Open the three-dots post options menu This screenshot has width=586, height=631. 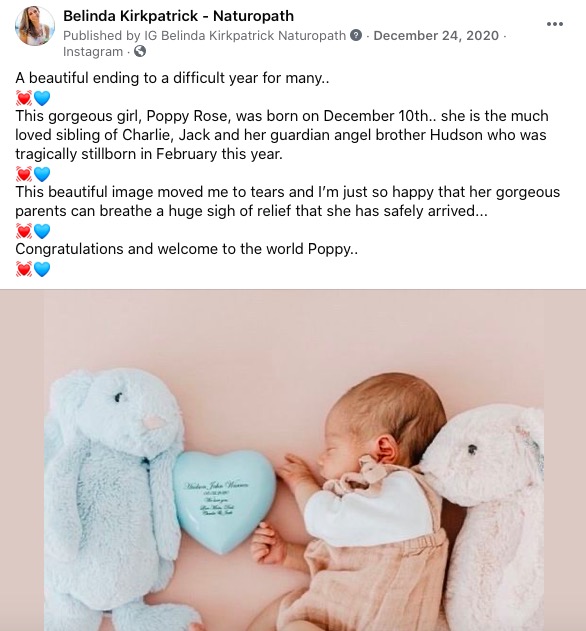(x=555, y=24)
